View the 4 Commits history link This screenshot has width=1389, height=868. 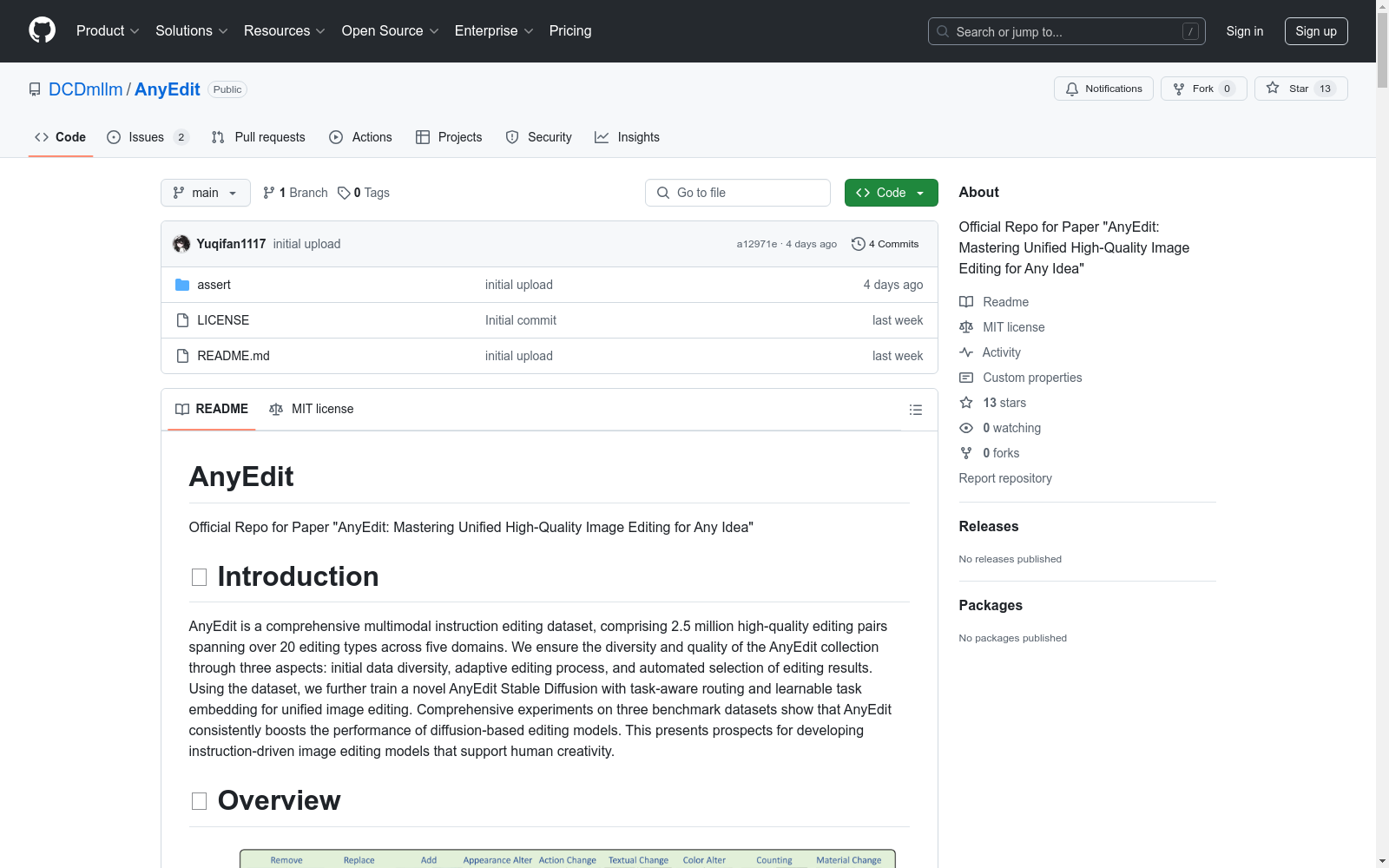point(885,244)
